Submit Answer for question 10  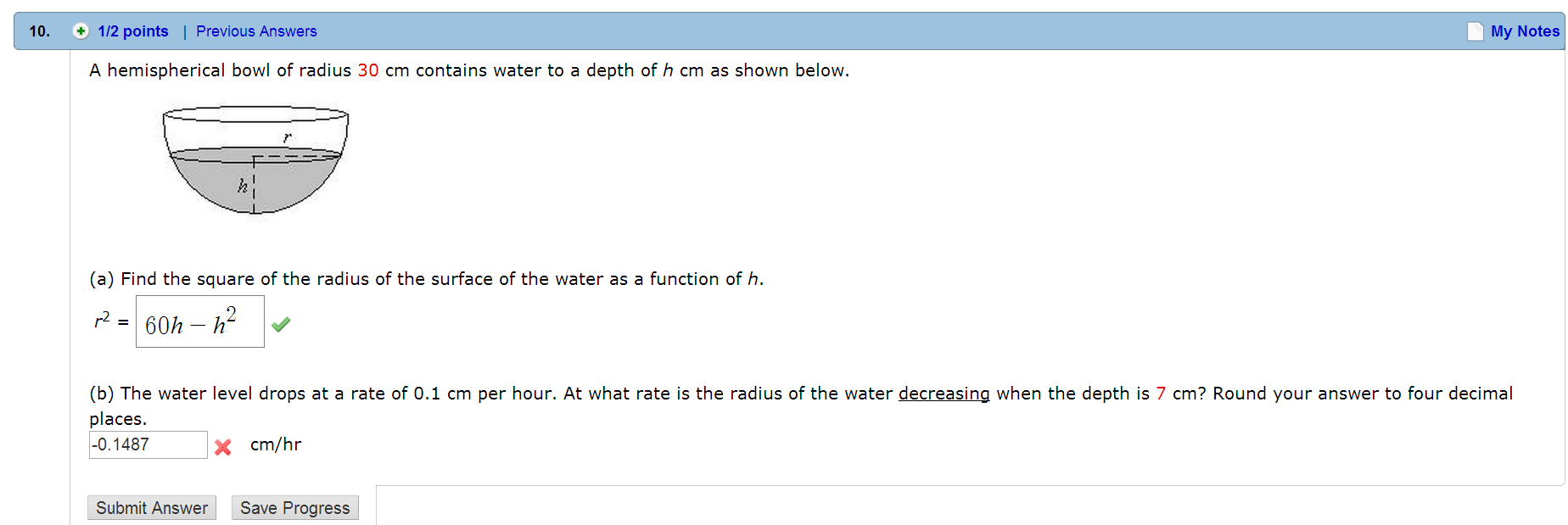[151, 507]
